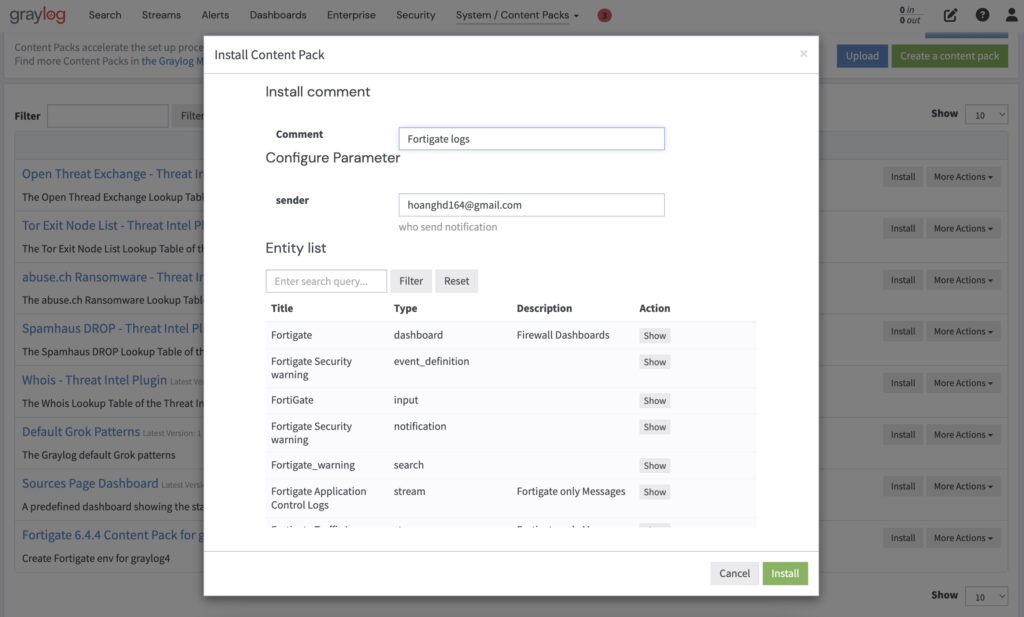The height and width of the screenshot is (617, 1024).
Task: Show the Fortigate dashboard entity
Action: [x=654, y=336]
